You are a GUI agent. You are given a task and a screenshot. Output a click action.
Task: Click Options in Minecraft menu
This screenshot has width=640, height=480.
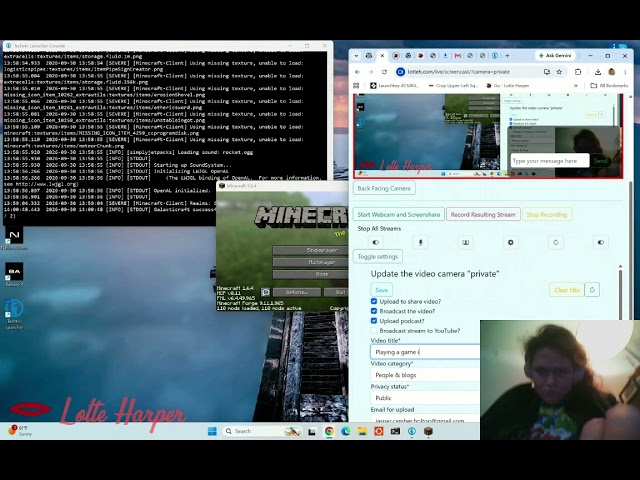(x=296, y=292)
